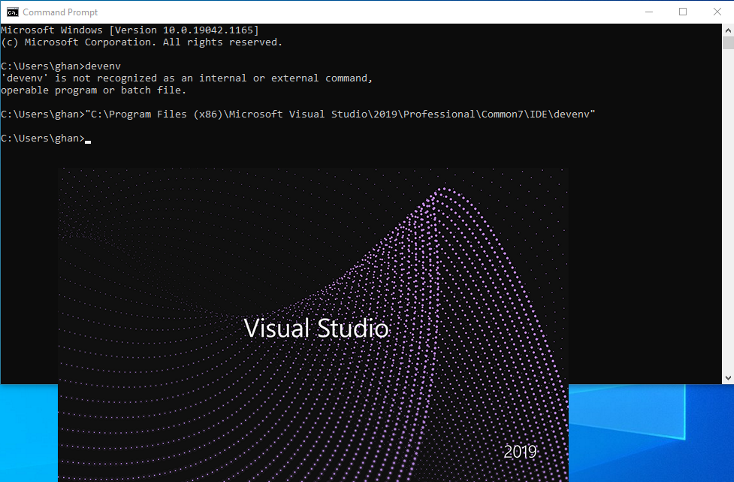Click the scrollbar up arrow in Command Prompt
This screenshot has height=482, width=734.
pos(728,30)
